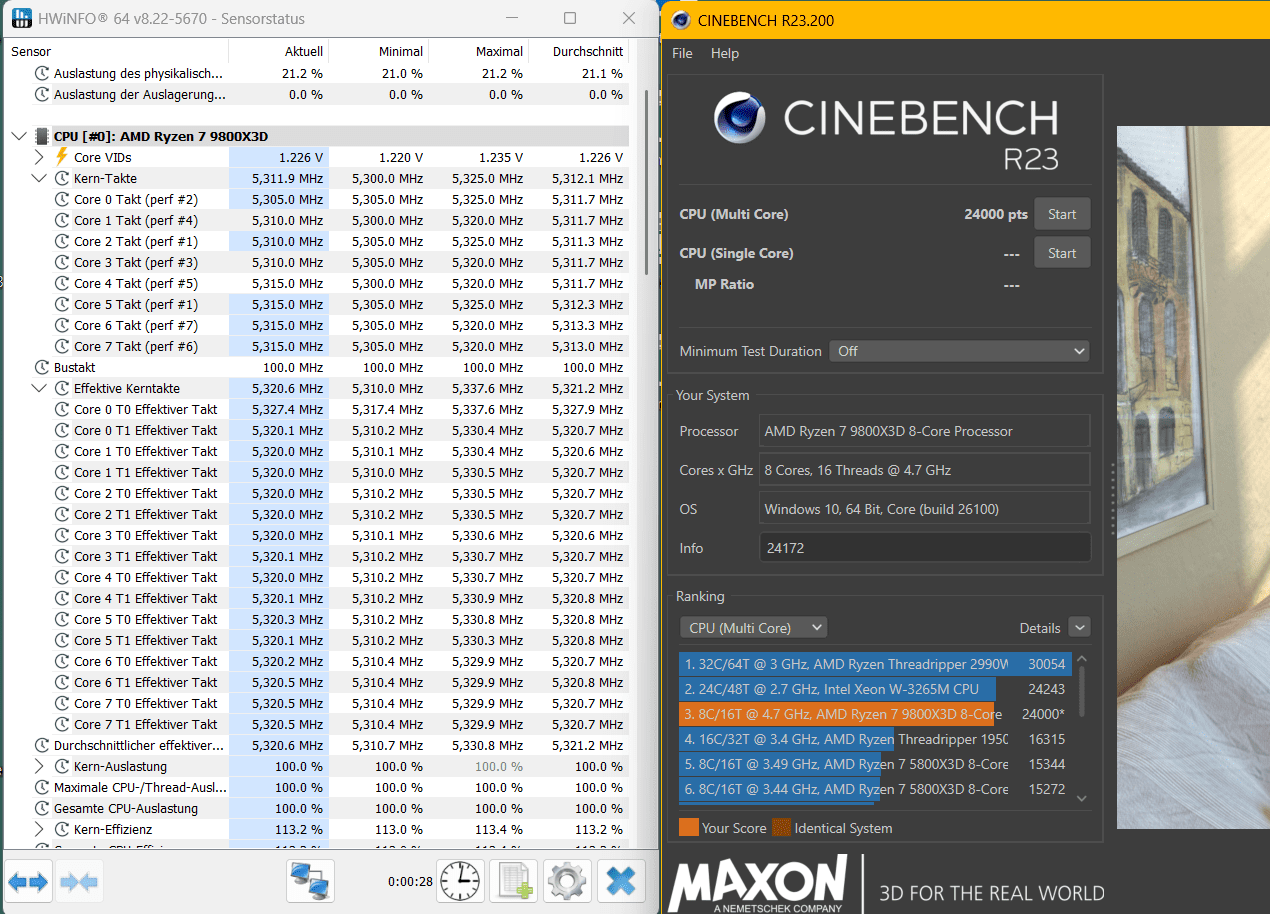The image size is (1270, 914).
Task: Open the File menu in Cinebench
Action: 682,53
